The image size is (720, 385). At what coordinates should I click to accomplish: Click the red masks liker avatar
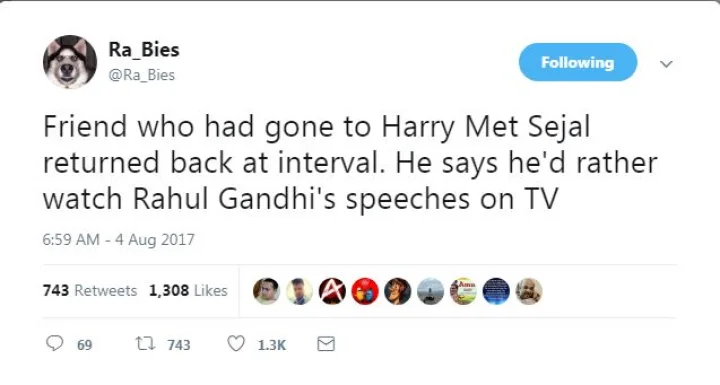coord(365,291)
